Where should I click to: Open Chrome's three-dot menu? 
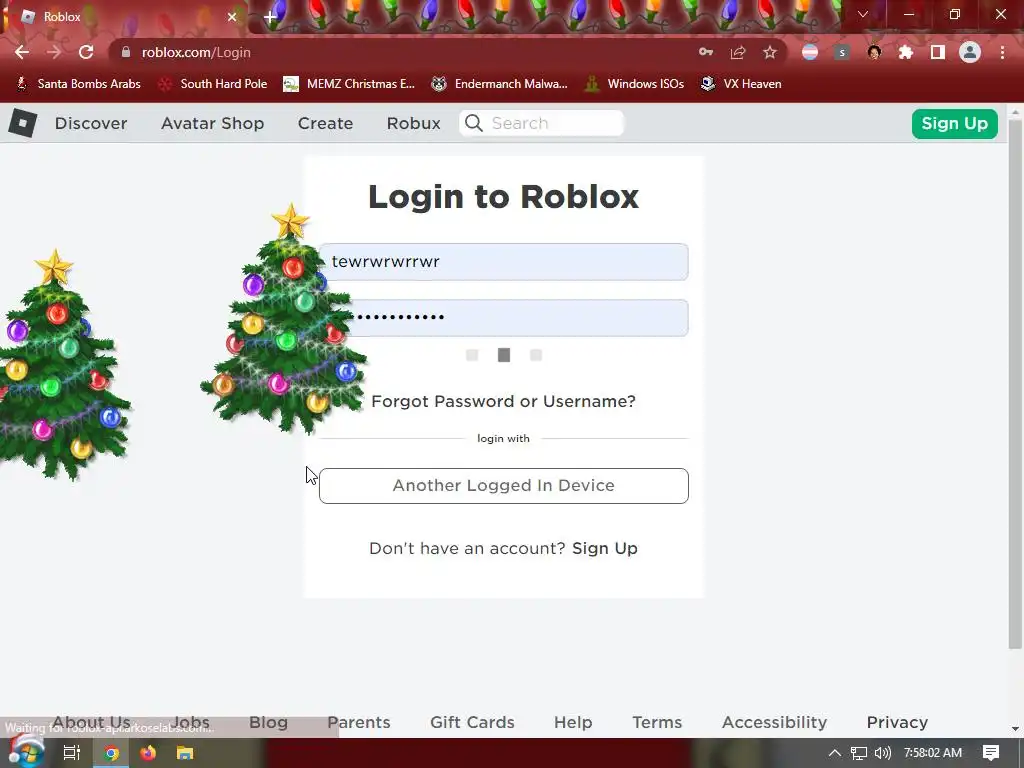pyautogui.click(x=1002, y=52)
